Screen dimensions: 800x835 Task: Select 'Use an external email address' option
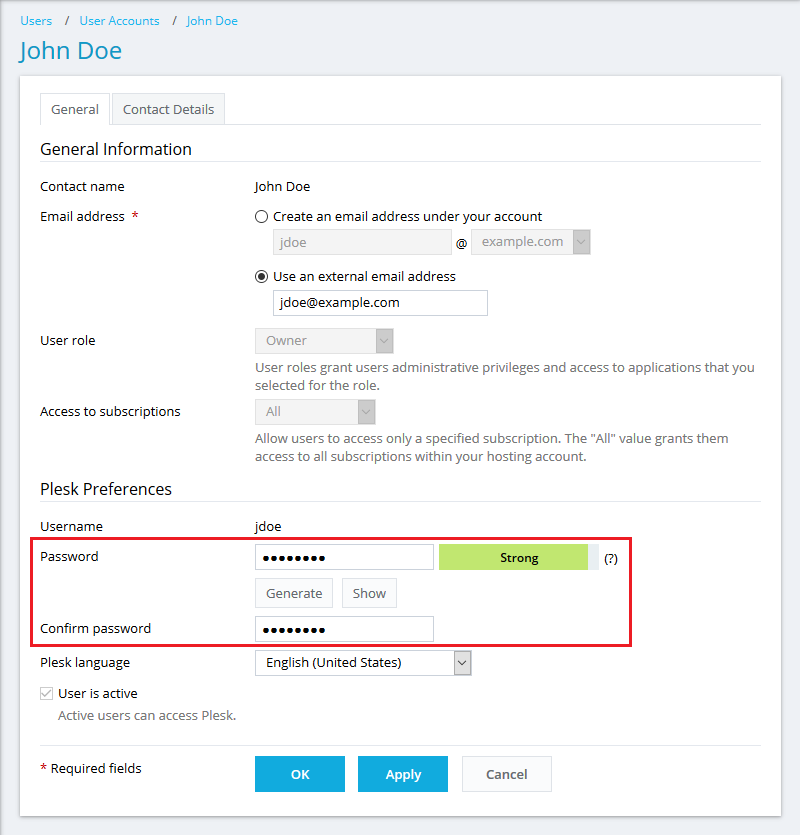point(262,276)
